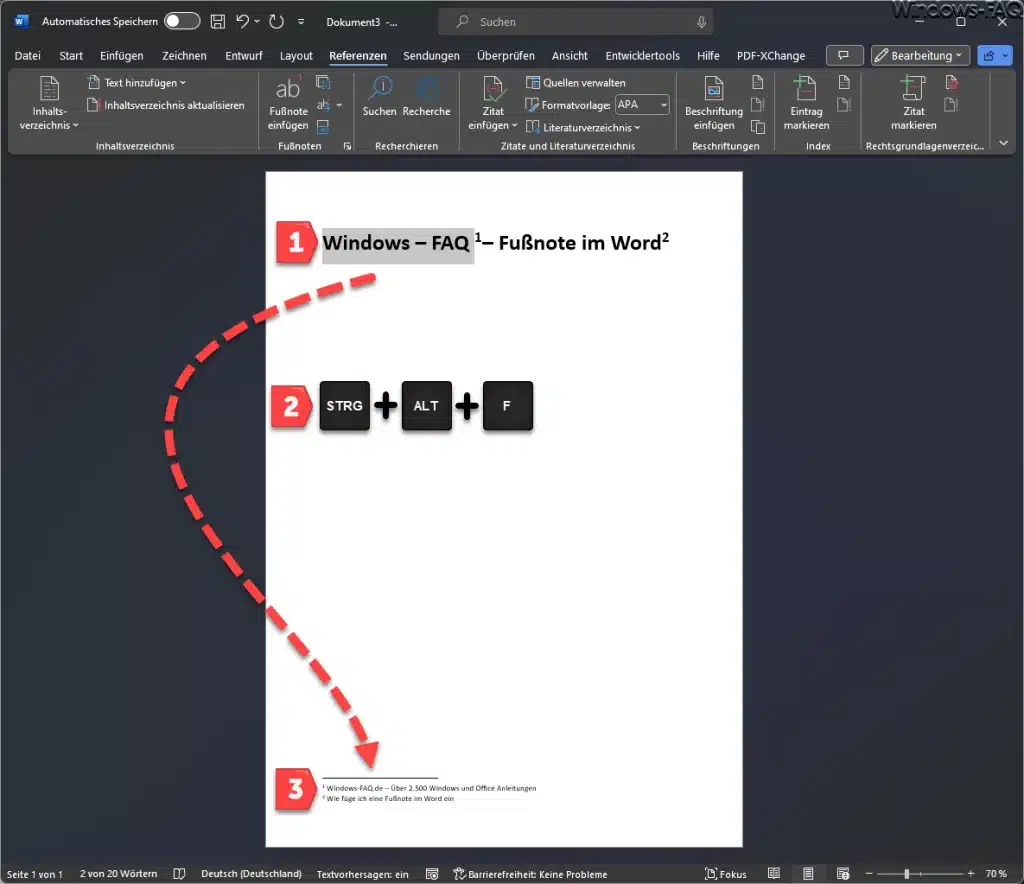The image size is (1024, 884).
Task: Collapse the ribbon with the chevron
Action: (x=1003, y=143)
